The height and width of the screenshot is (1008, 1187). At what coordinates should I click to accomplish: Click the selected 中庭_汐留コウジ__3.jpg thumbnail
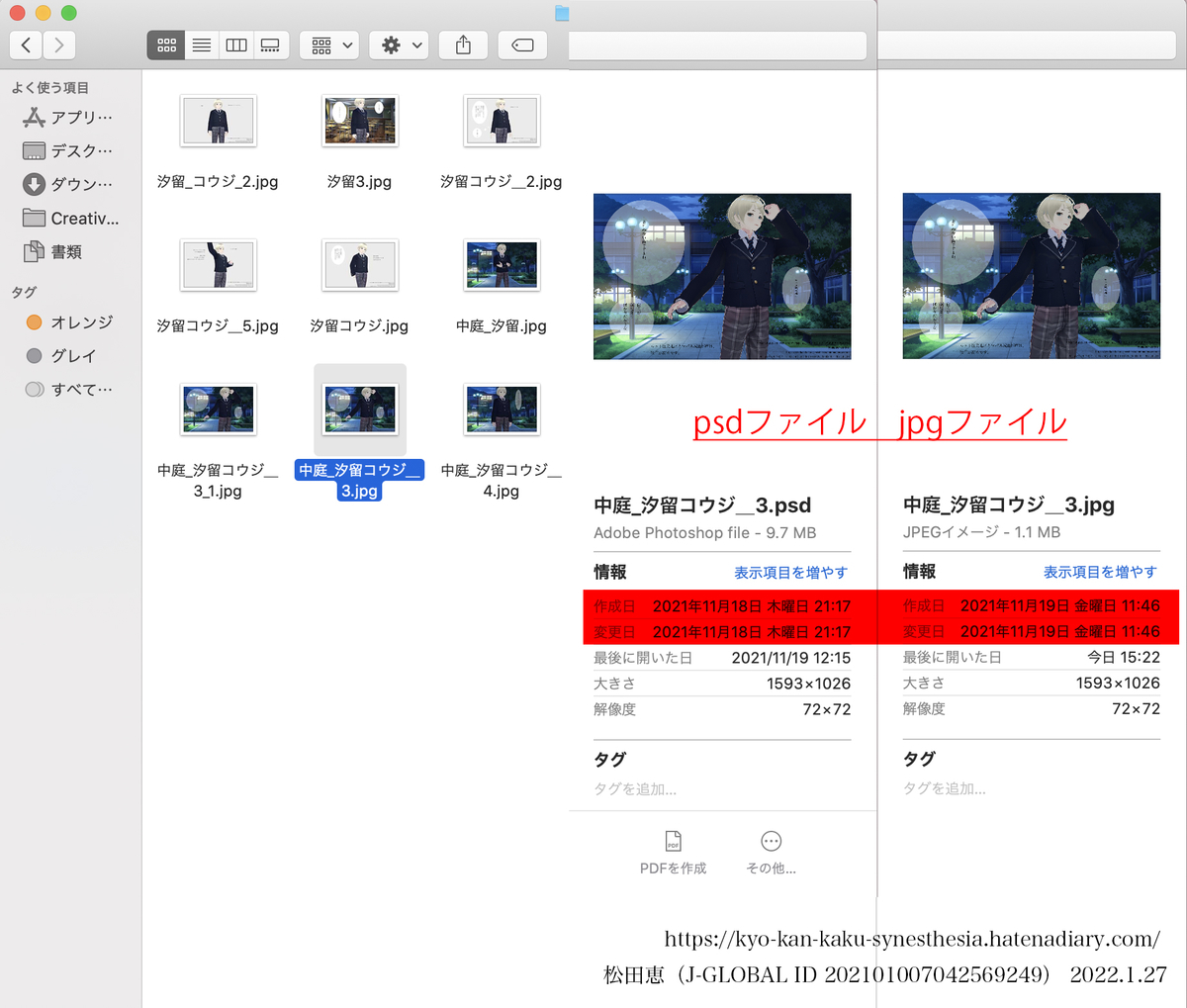(360, 410)
